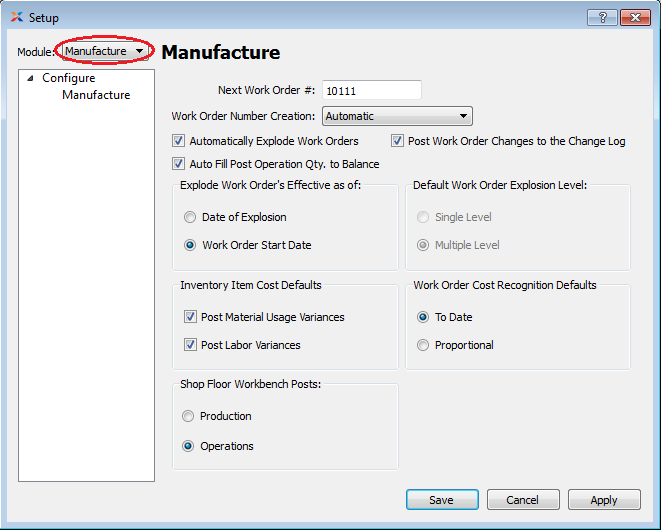Uncheck Post Labor Variances checkbox
661x530 pixels.
point(190,345)
